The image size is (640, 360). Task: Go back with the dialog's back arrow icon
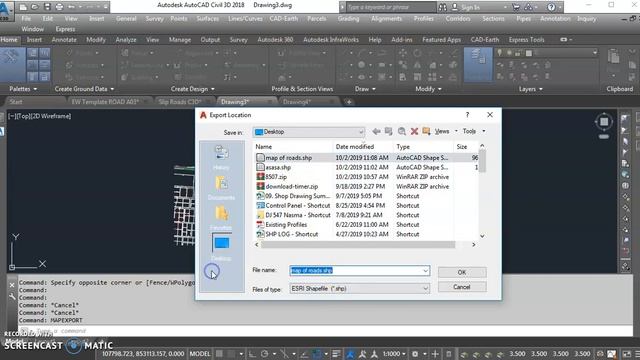(376, 131)
